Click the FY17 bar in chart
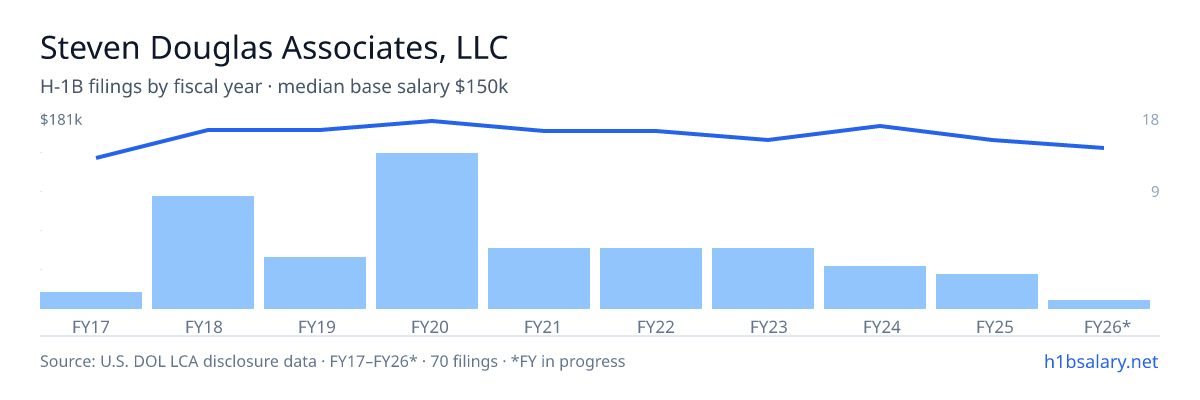 pyautogui.click(x=91, y=300)
